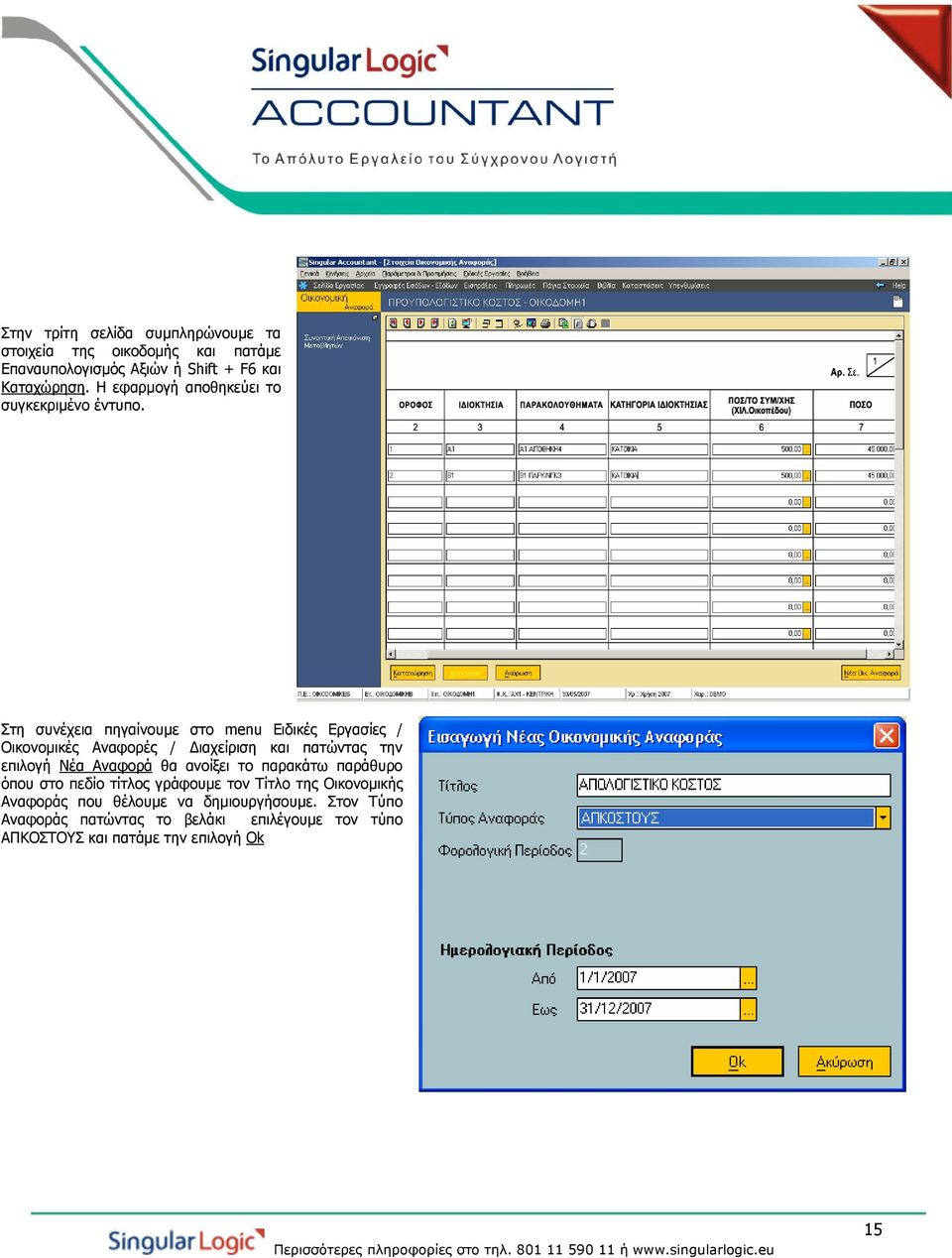Click the ΚΑΤΟΙΚΙΑ cell in row 2
The image size is (952, 1258).
(x=658, y=476)
